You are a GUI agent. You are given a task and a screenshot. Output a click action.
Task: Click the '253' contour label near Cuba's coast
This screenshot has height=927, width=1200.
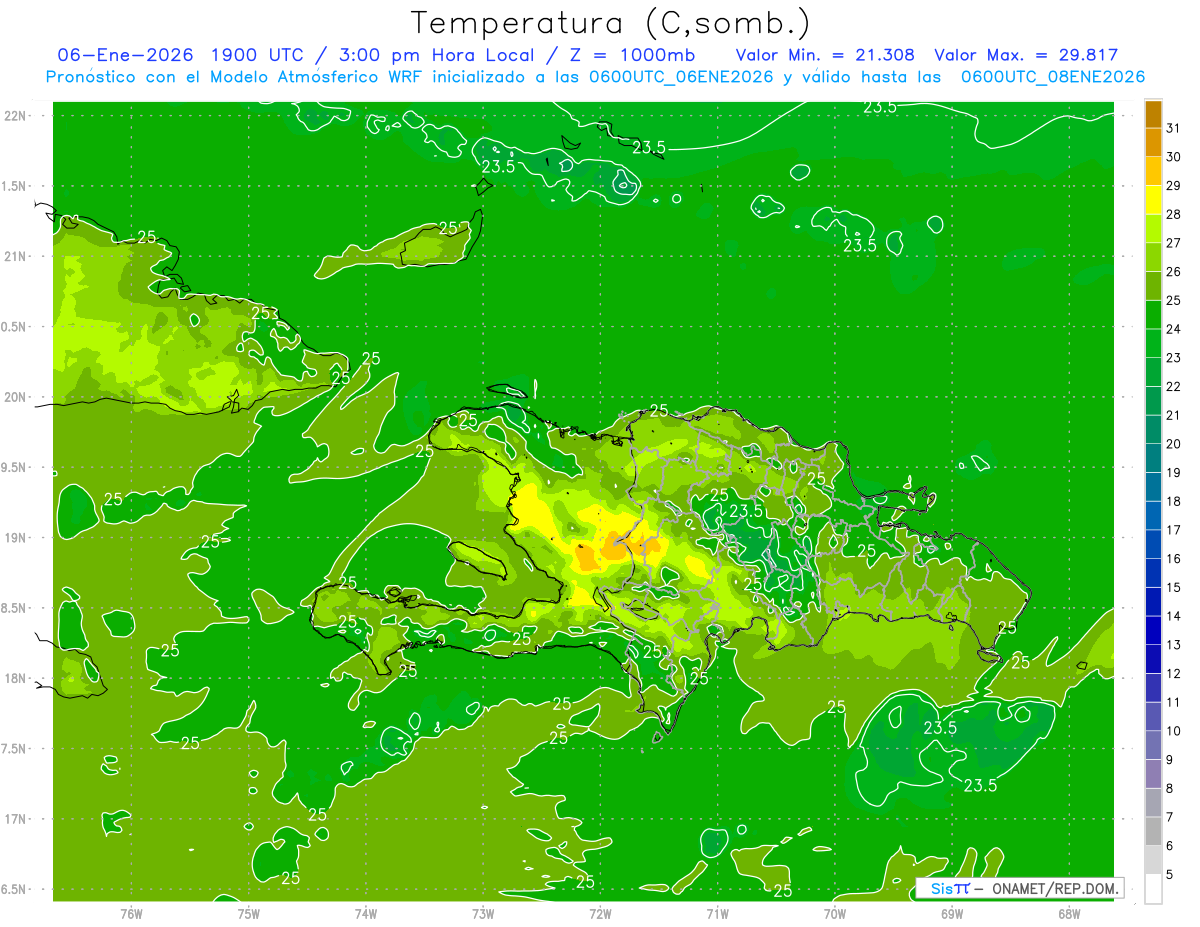coord(265,313)
